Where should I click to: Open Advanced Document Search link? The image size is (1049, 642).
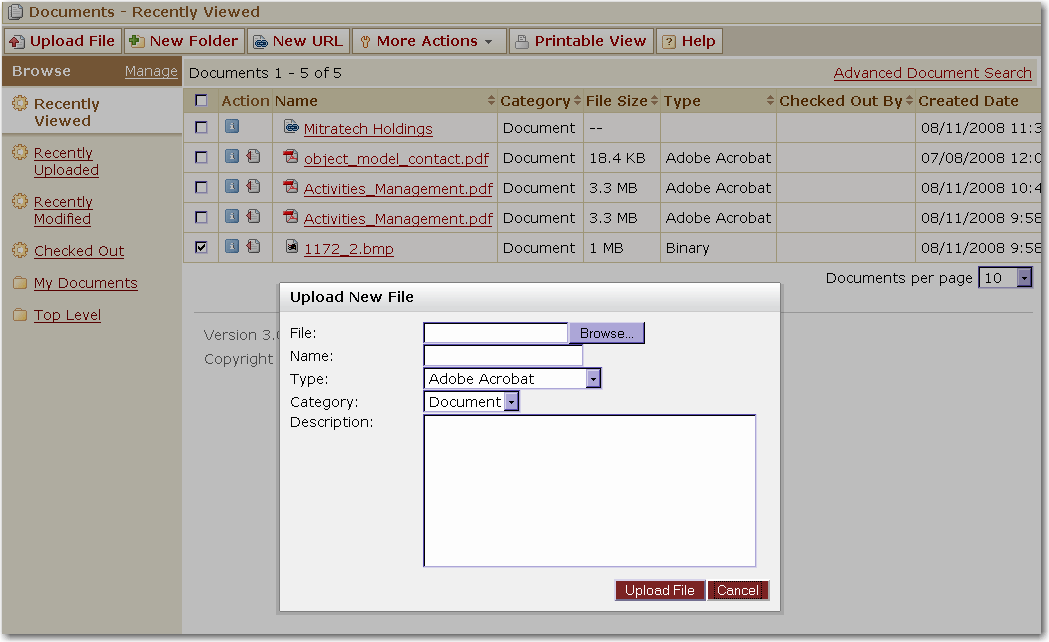[x=932, y=73]
